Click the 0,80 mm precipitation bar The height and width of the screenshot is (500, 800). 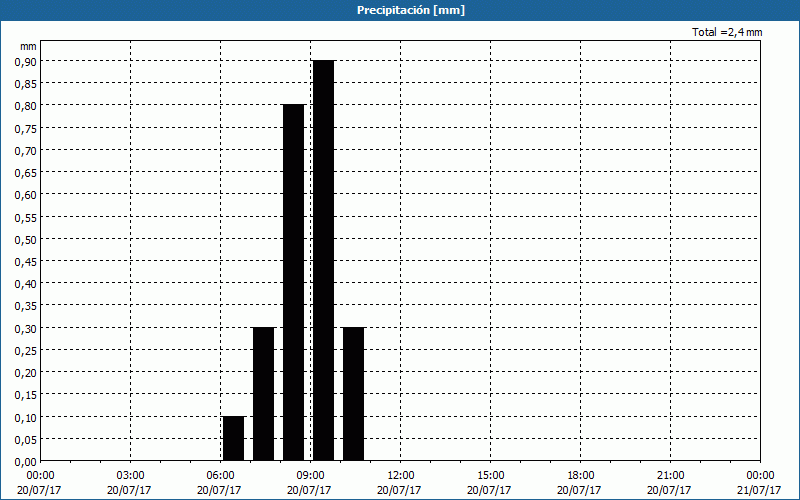294,283
